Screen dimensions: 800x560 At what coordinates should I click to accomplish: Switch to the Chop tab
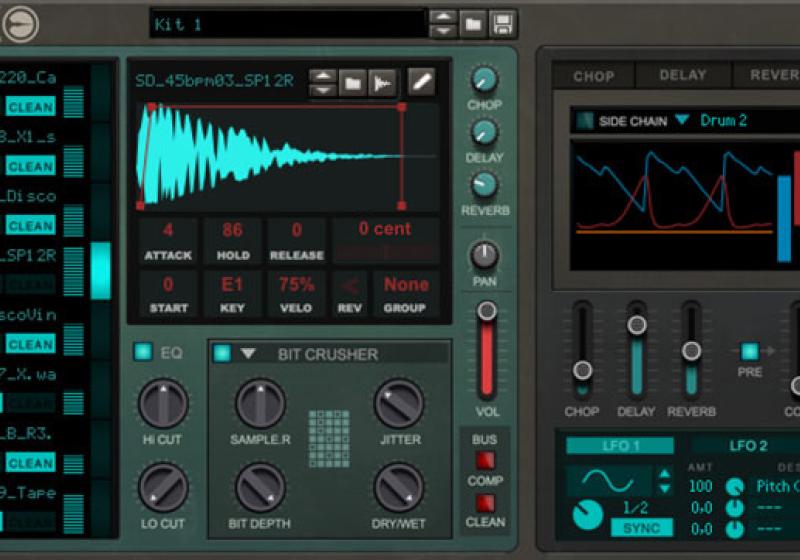coord(594,76)
